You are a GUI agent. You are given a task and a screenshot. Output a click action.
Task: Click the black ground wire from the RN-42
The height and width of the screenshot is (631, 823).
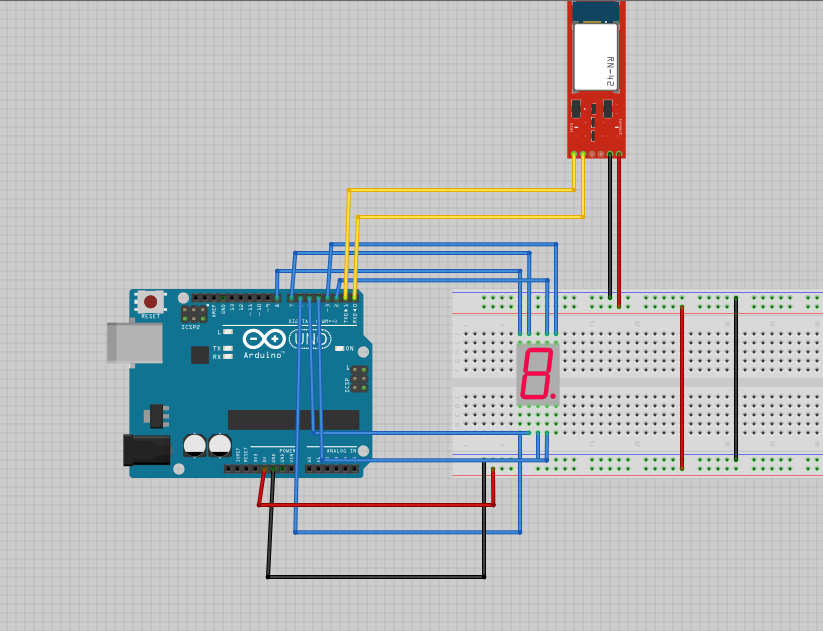tap(608, 230)
